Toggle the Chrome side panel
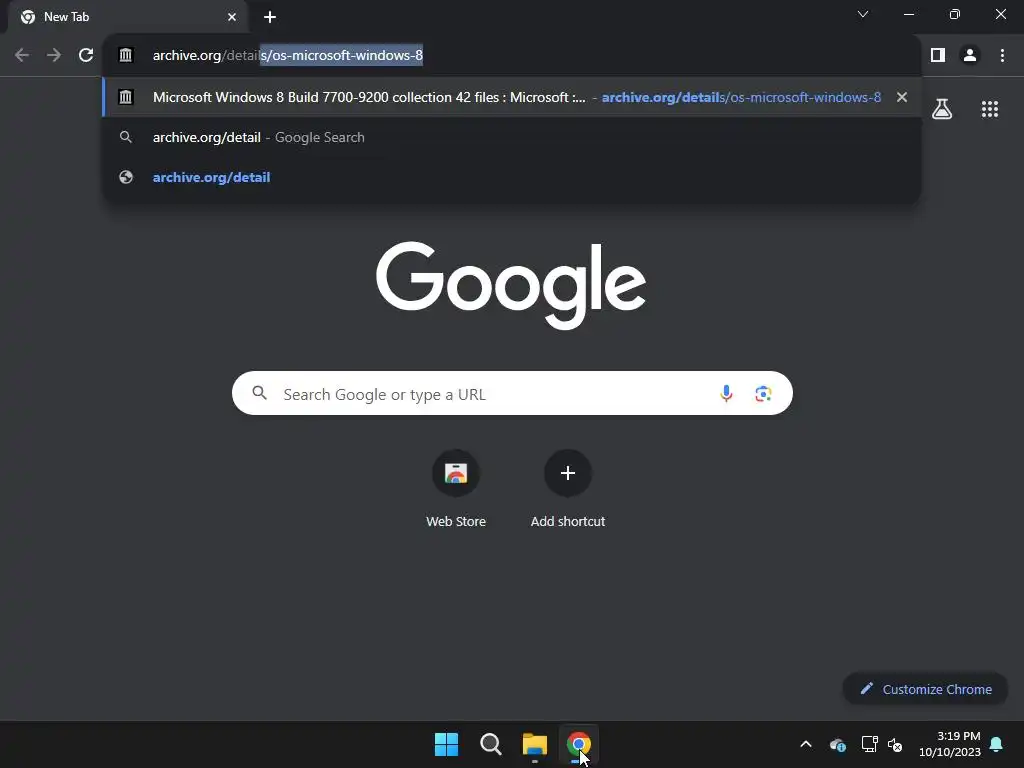This screenshot has width=1024, height=768. (938, 56)
